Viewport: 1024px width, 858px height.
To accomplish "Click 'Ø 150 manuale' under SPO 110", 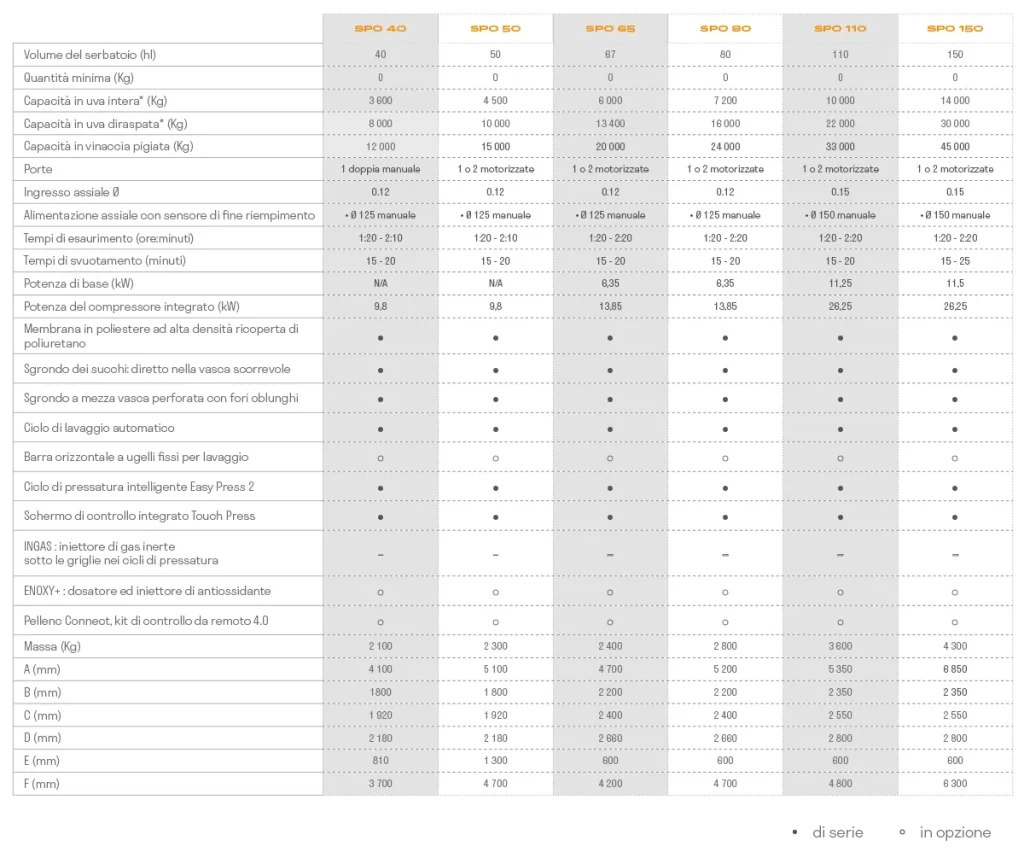I will pos(840,215).
